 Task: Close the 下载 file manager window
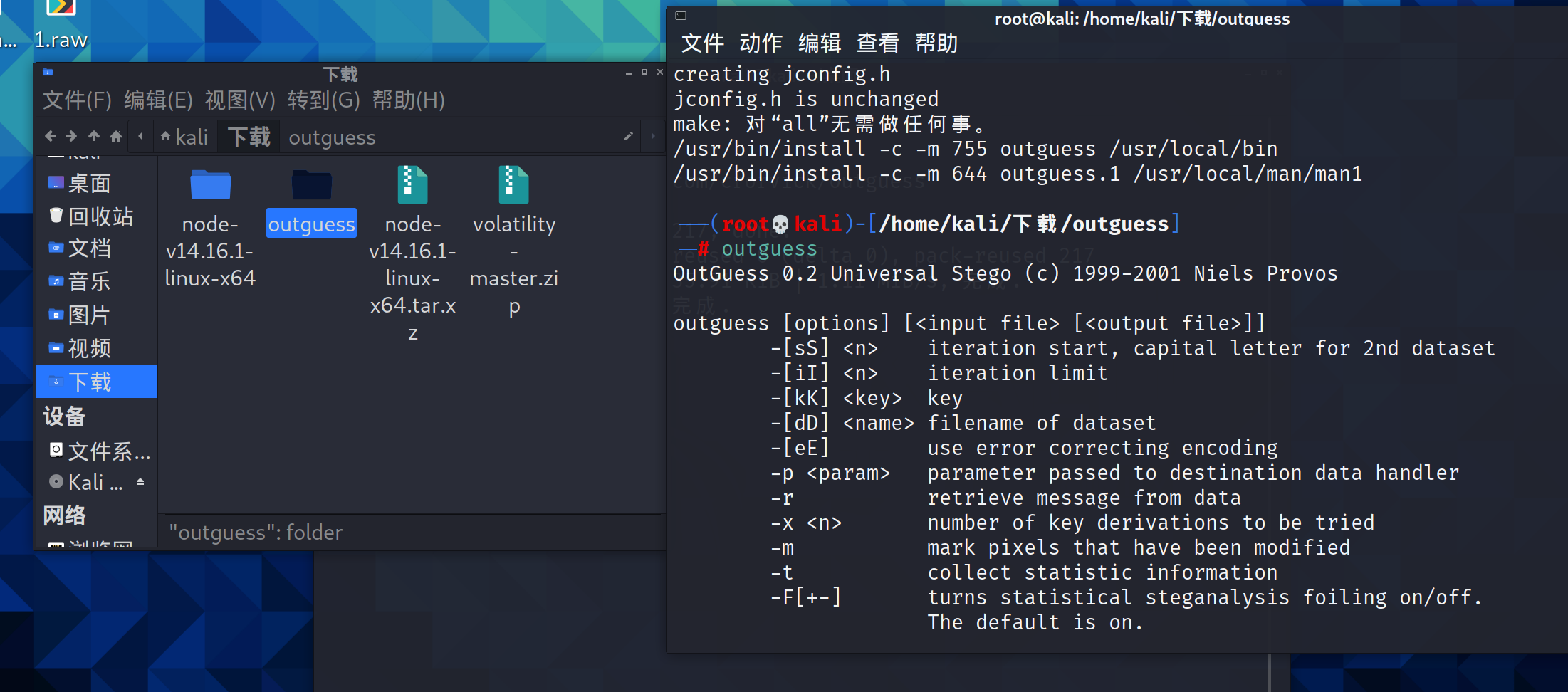[x=659, y=73]
